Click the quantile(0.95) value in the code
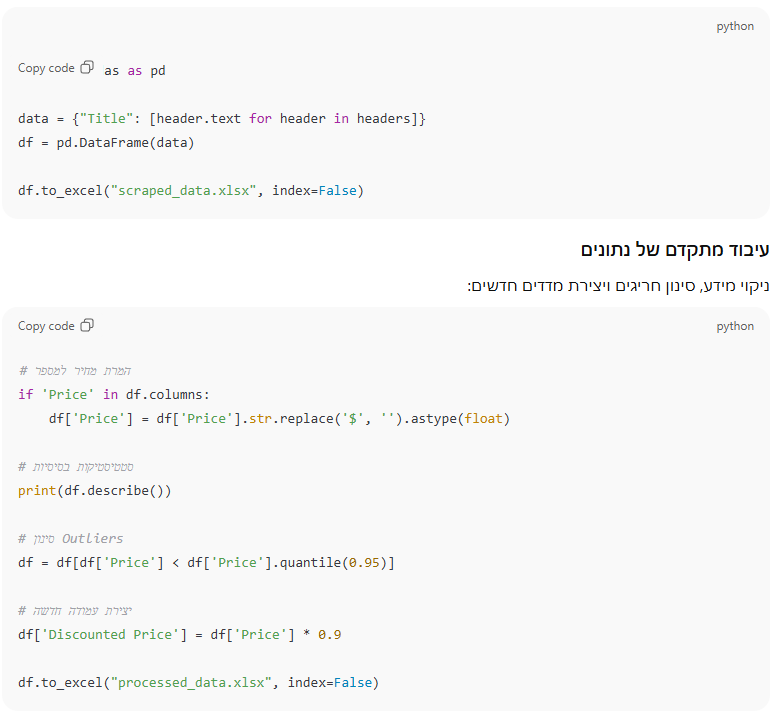 341,562
